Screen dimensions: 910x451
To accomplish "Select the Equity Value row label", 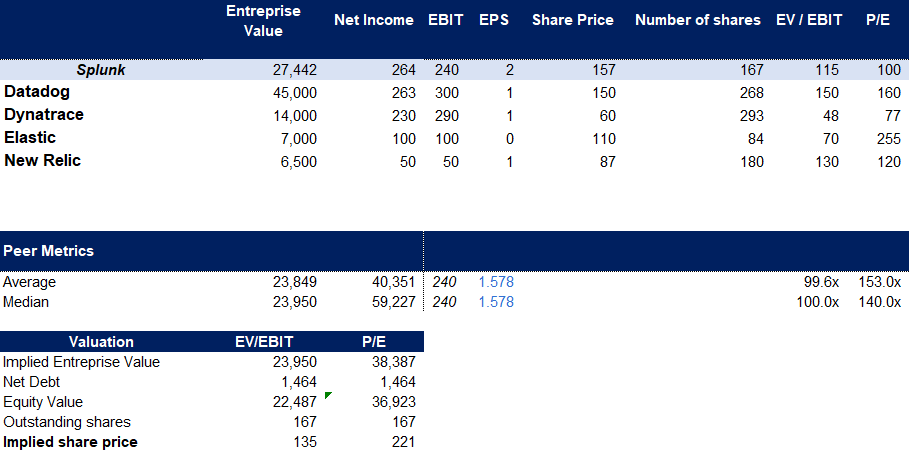I will tap(43, 402).
